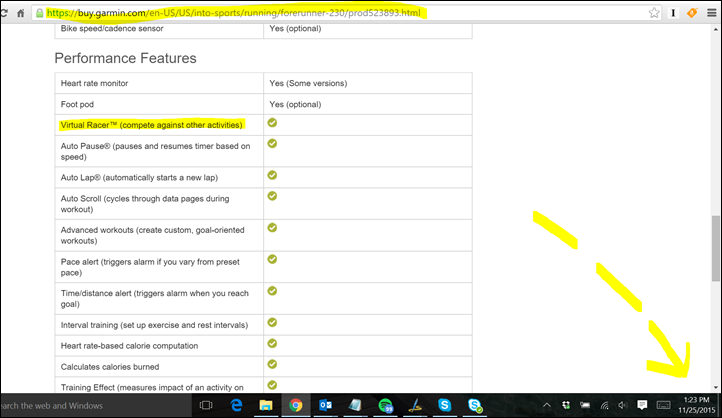Click the checkmark beside Auto Lap

click(x=272, y=175)
